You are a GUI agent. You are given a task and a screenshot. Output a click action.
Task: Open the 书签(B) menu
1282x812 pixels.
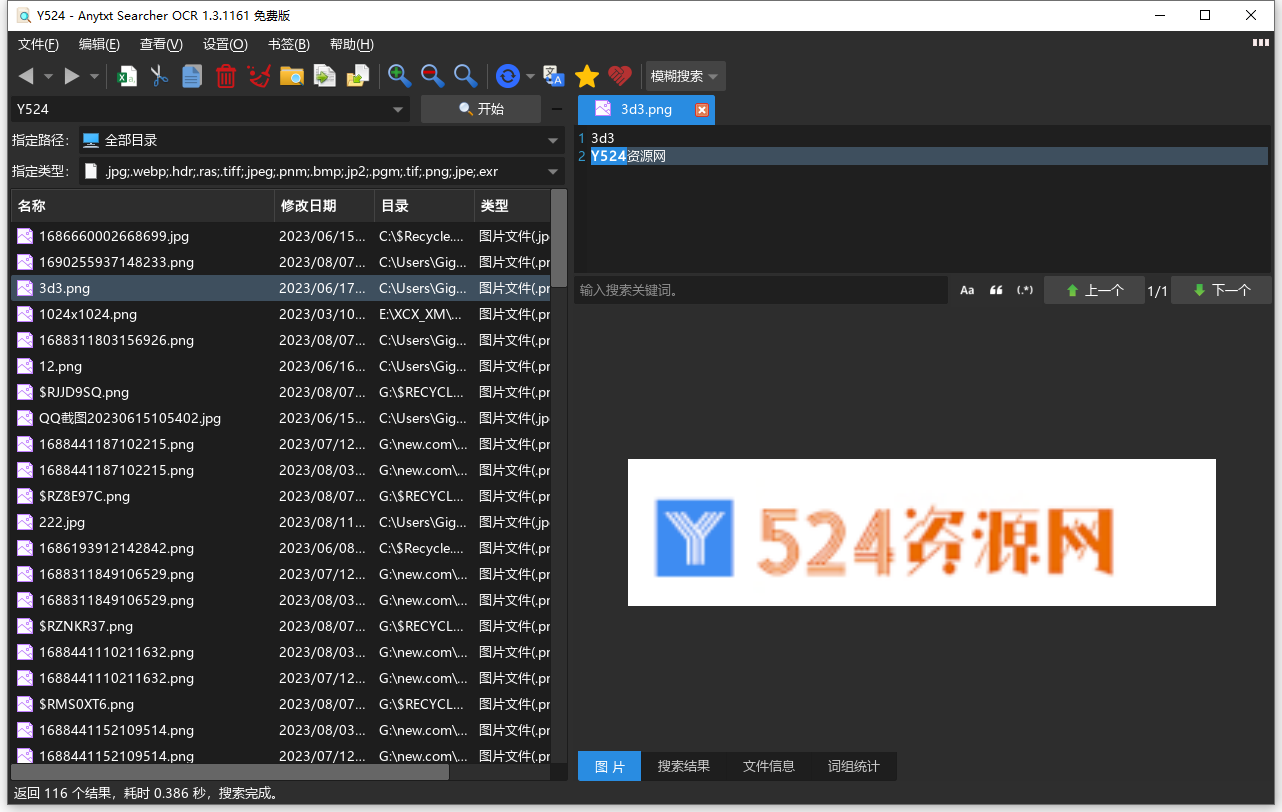click(289, 44)
